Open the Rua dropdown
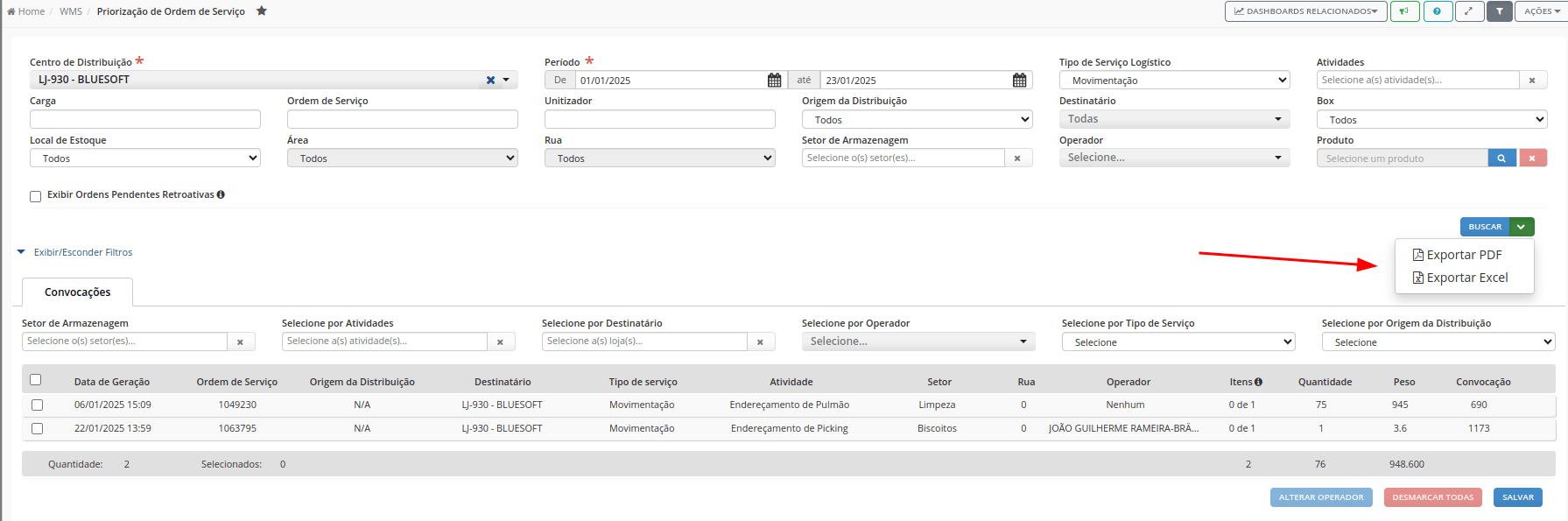 (660, 158)
